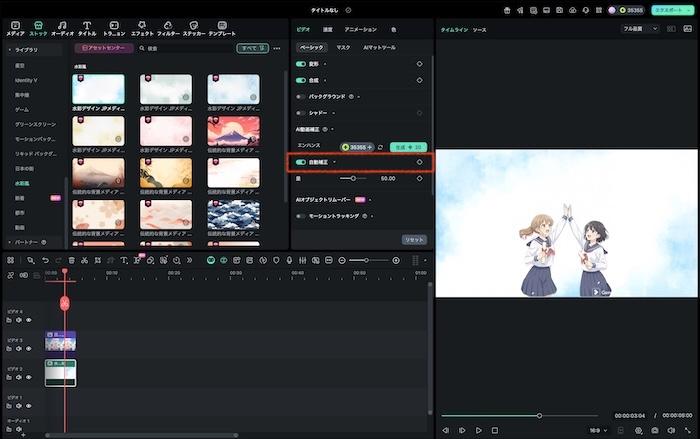Expand the 合成 section arrow
The height and width of the screenshot is (439, 700).
[x=325, y=80]
